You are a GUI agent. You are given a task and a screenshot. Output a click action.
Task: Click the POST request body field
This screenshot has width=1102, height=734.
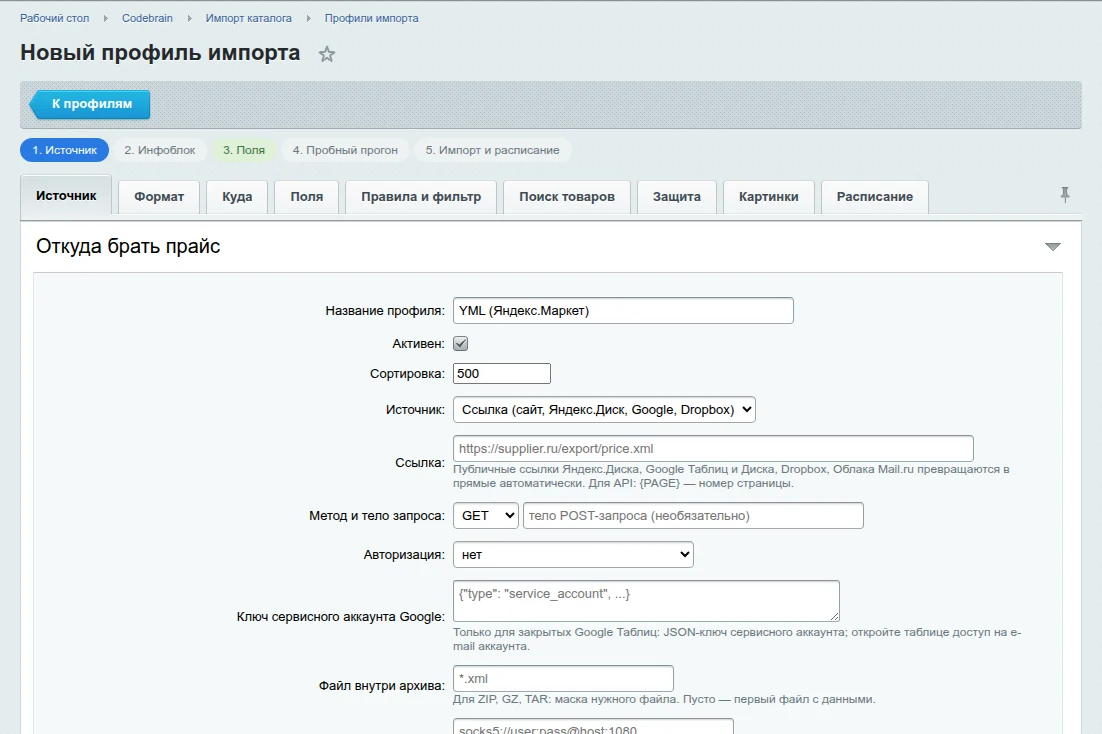693,515
